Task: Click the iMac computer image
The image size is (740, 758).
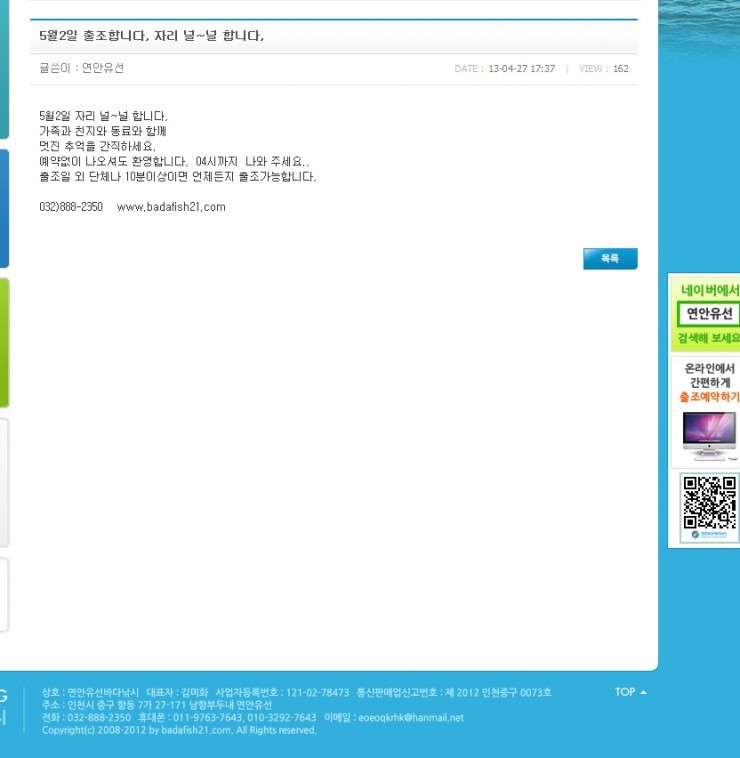Action: [x=708, y=436]
